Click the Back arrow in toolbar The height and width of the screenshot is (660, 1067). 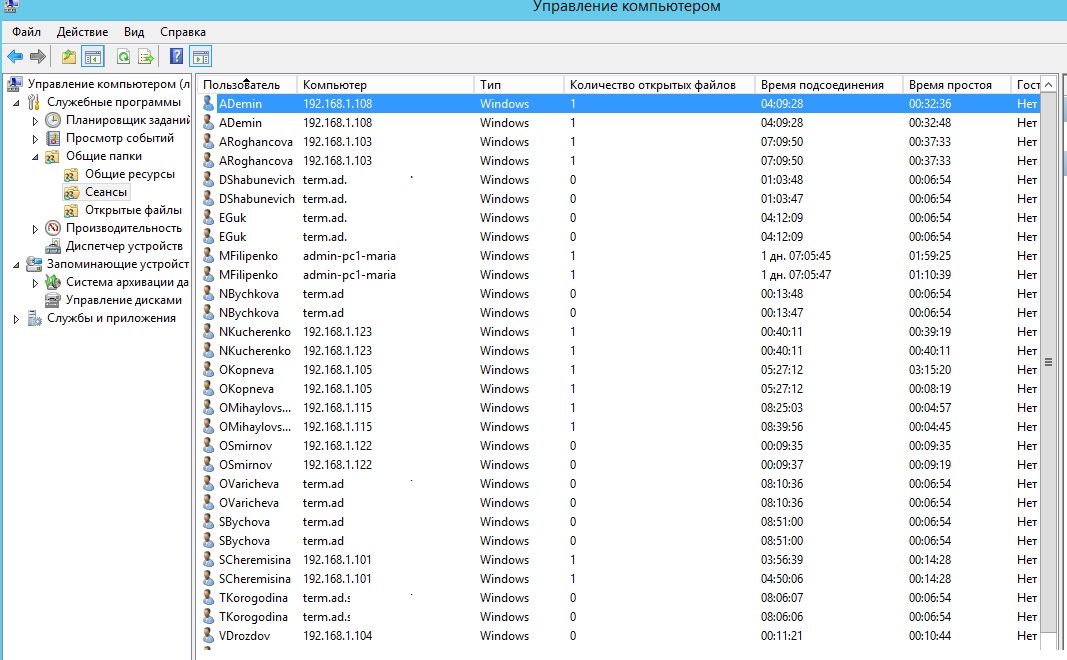click(x=15, y=57)
